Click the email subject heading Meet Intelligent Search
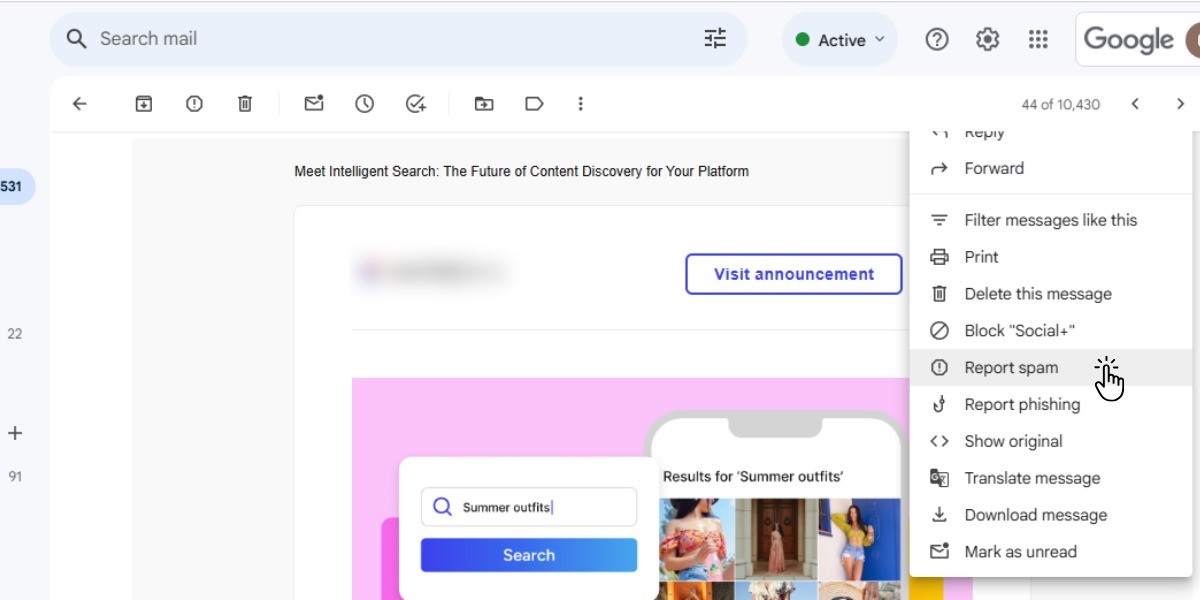The image size is (1200, 600). (x=521, y=171)
